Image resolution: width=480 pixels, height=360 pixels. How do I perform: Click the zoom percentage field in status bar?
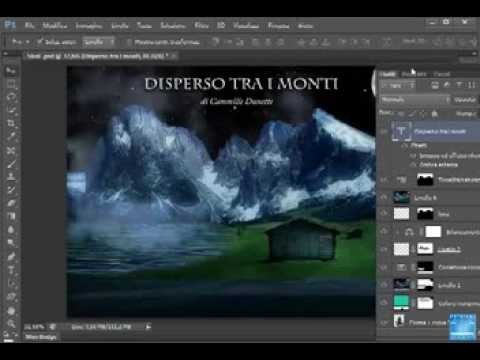pos(35,327)
